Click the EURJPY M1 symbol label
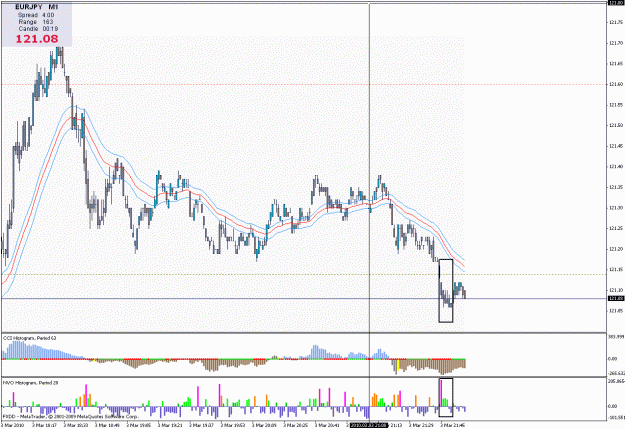Screen dimensions: 625x429 (37, 7)
